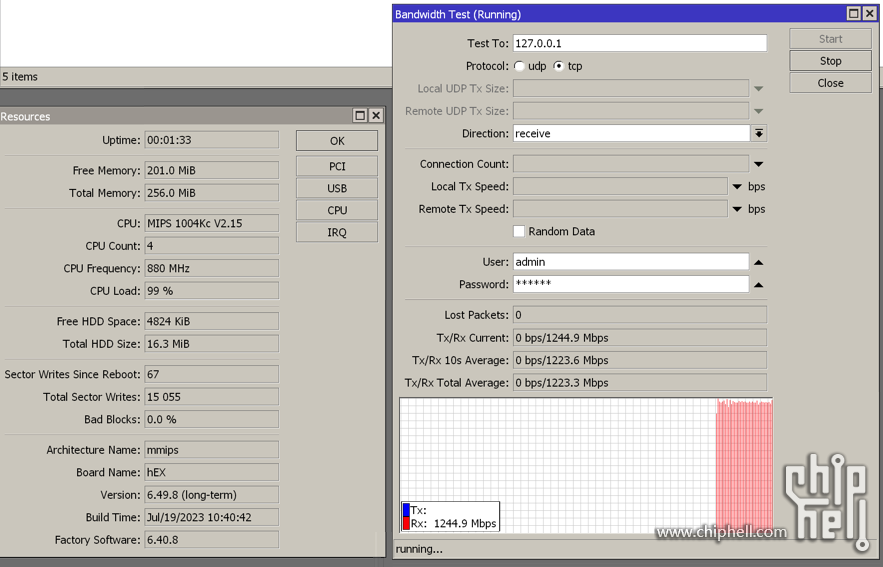883x567 pixels.
Task: Expand the Remote UDP Tx Size arrow
Action: [x=759, y=111]
